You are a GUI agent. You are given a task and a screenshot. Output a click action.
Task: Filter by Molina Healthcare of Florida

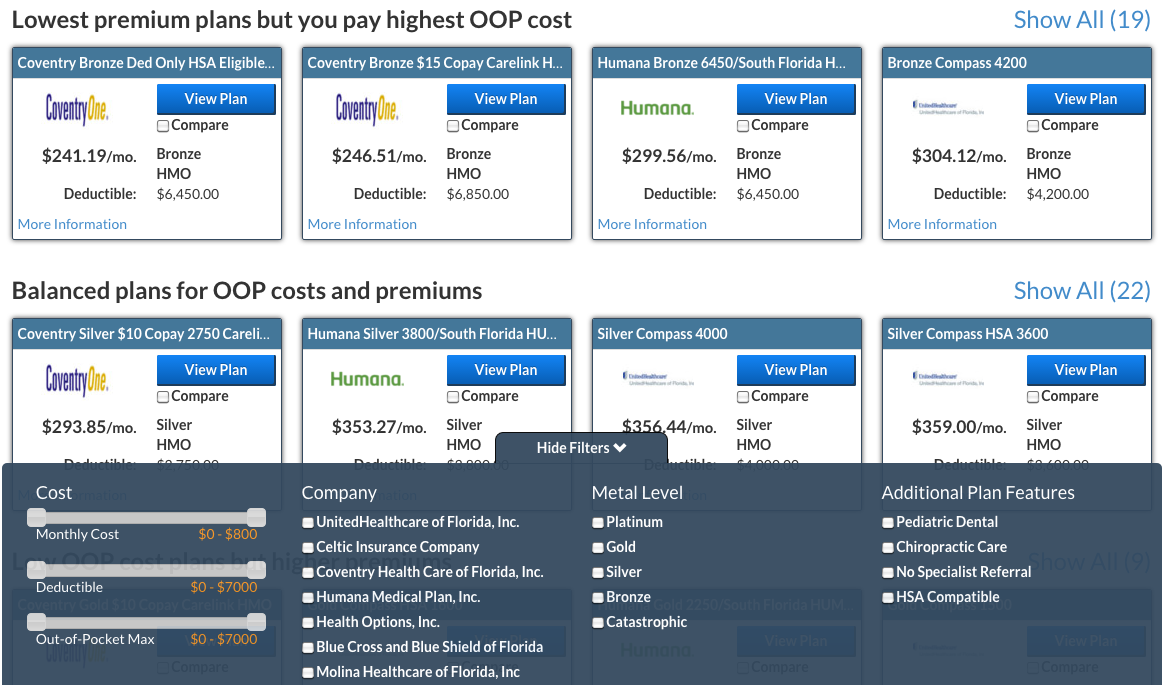coord(308,673)
